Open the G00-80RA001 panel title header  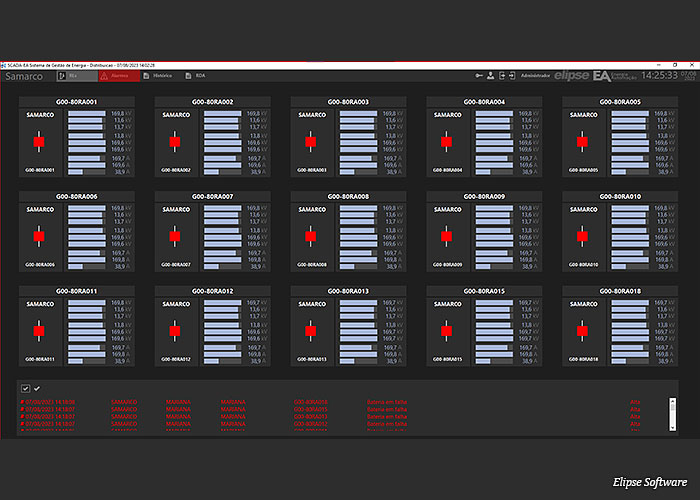pos(76,102)
